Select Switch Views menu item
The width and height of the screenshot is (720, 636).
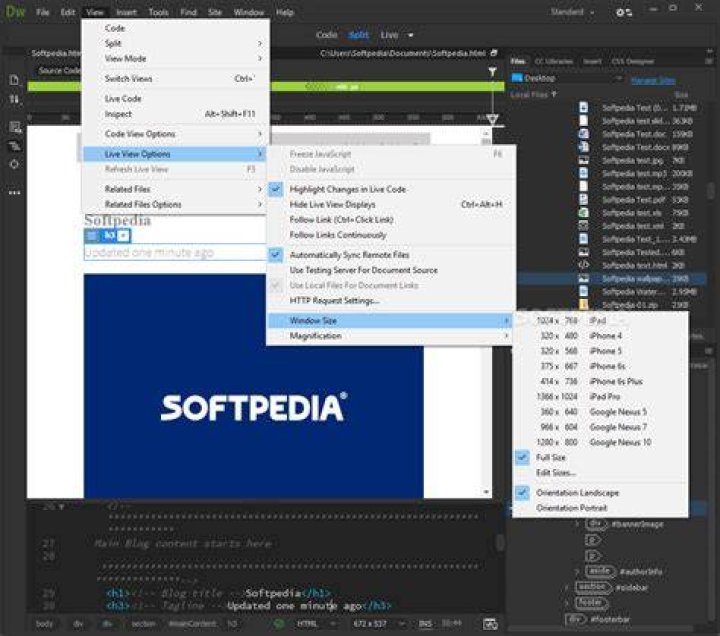point(176,79)
